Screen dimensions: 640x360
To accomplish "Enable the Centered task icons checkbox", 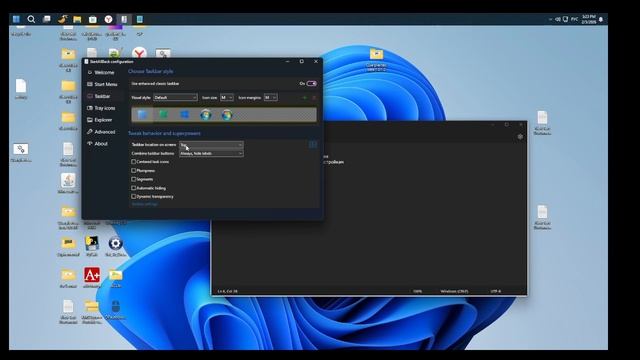I will tap(133, 162).
